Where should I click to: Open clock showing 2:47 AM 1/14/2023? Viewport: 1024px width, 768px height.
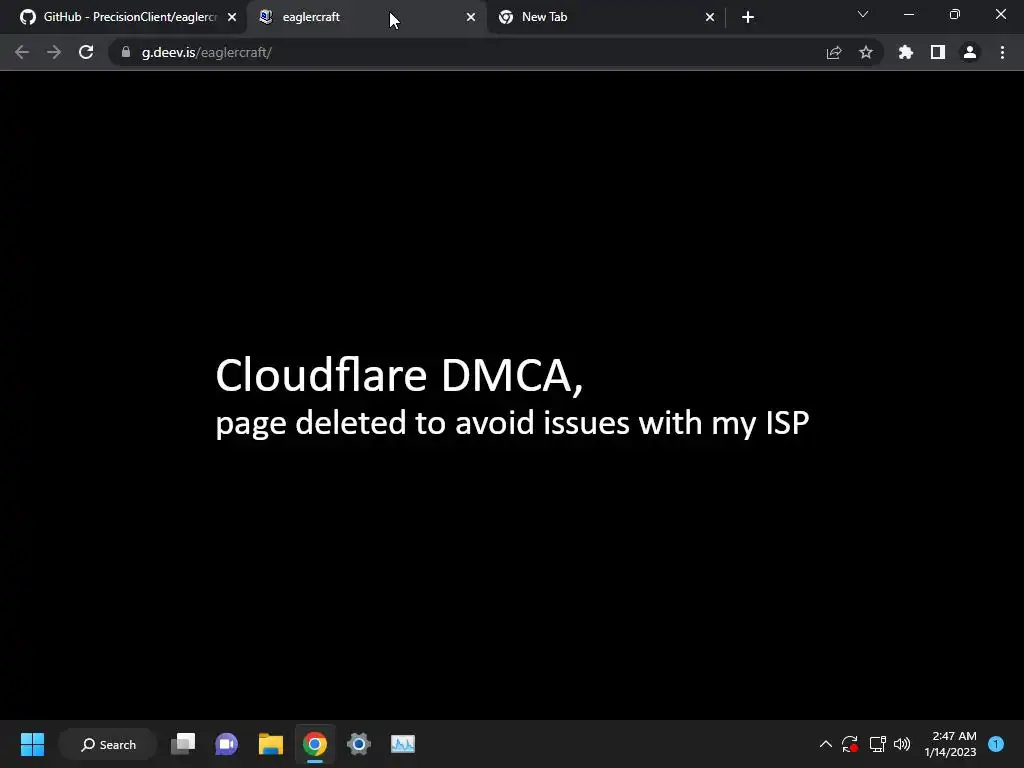(950, 744)
